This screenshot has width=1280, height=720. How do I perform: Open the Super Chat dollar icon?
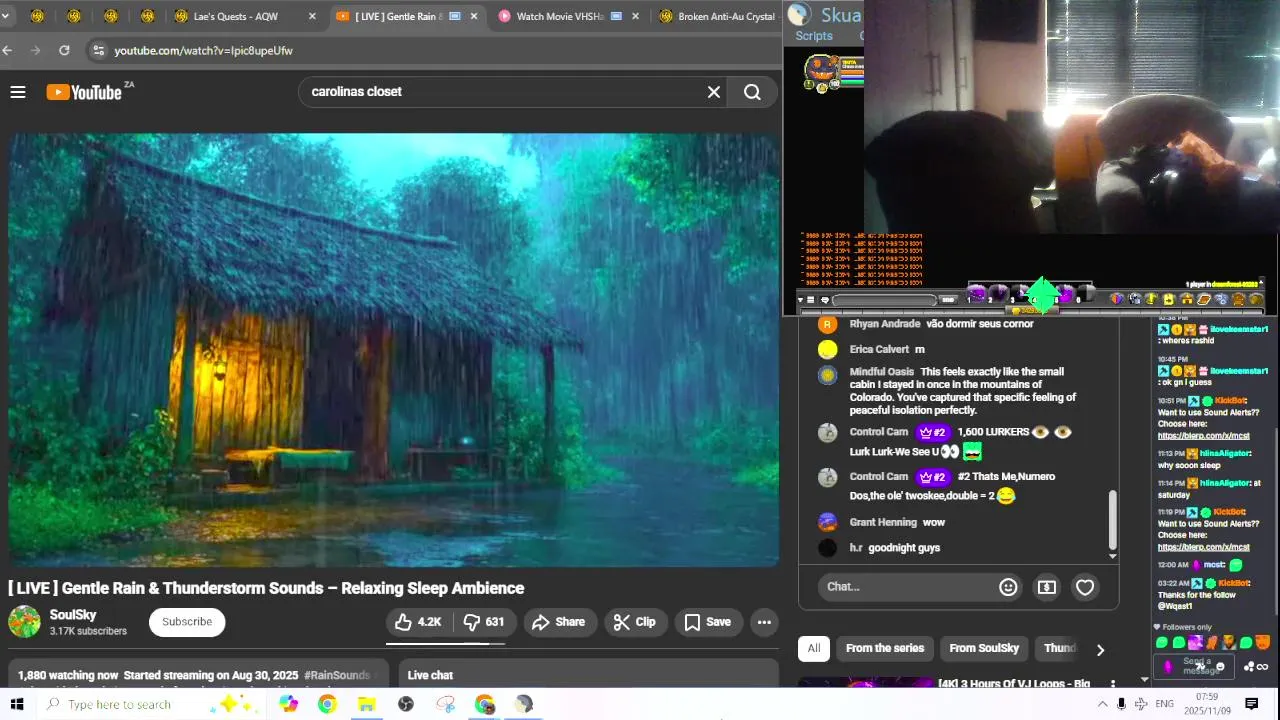(x=1047, y=587)
